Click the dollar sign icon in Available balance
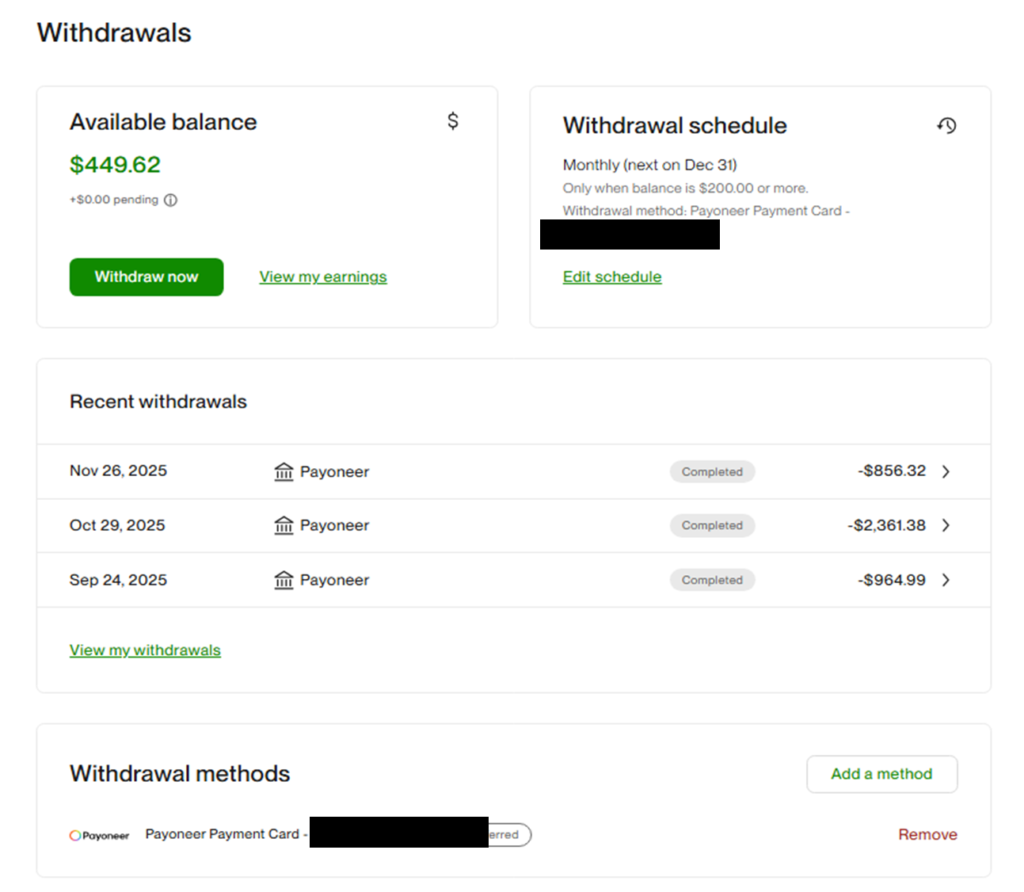1024x892 pixels. click(453, 122)
